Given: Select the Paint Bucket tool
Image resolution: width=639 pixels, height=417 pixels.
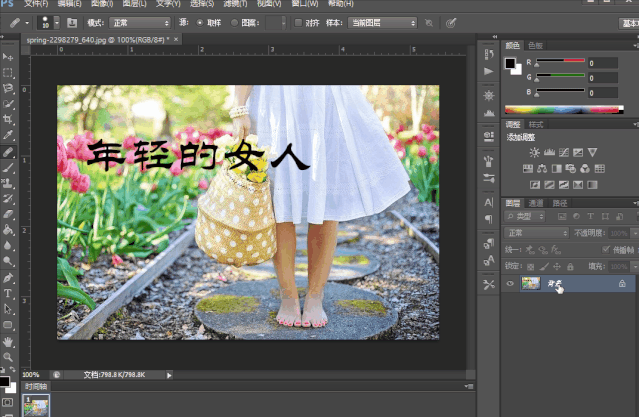Looking at the screenshot, I should [8, 229].
